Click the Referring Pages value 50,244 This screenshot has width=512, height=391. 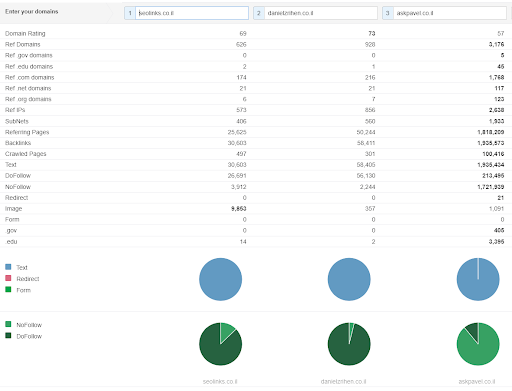[x=366, y=132]
